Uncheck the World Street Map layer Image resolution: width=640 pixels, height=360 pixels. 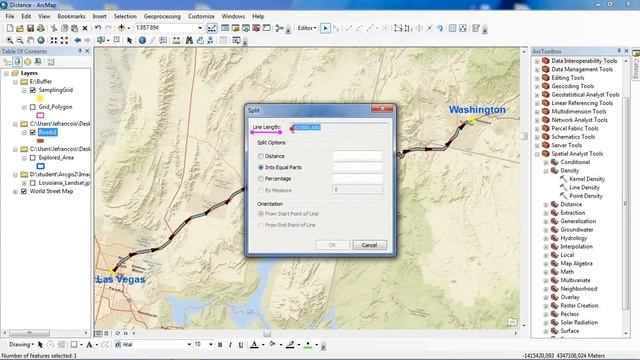[24, 191]
